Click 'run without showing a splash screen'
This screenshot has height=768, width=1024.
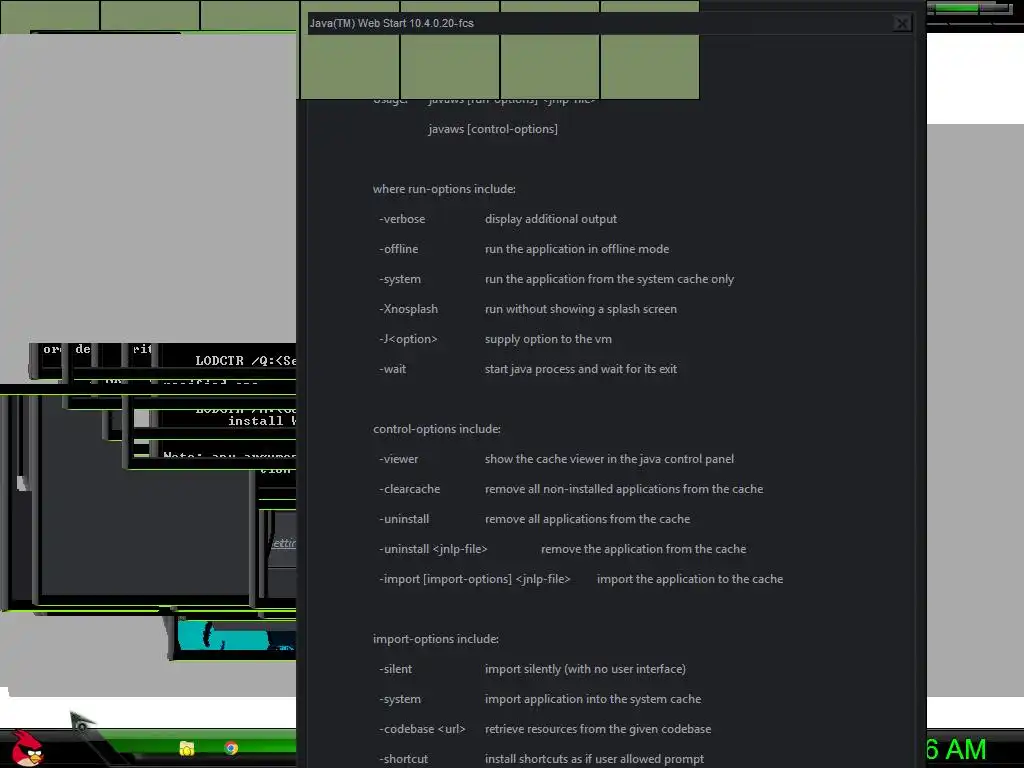[581, 310]
